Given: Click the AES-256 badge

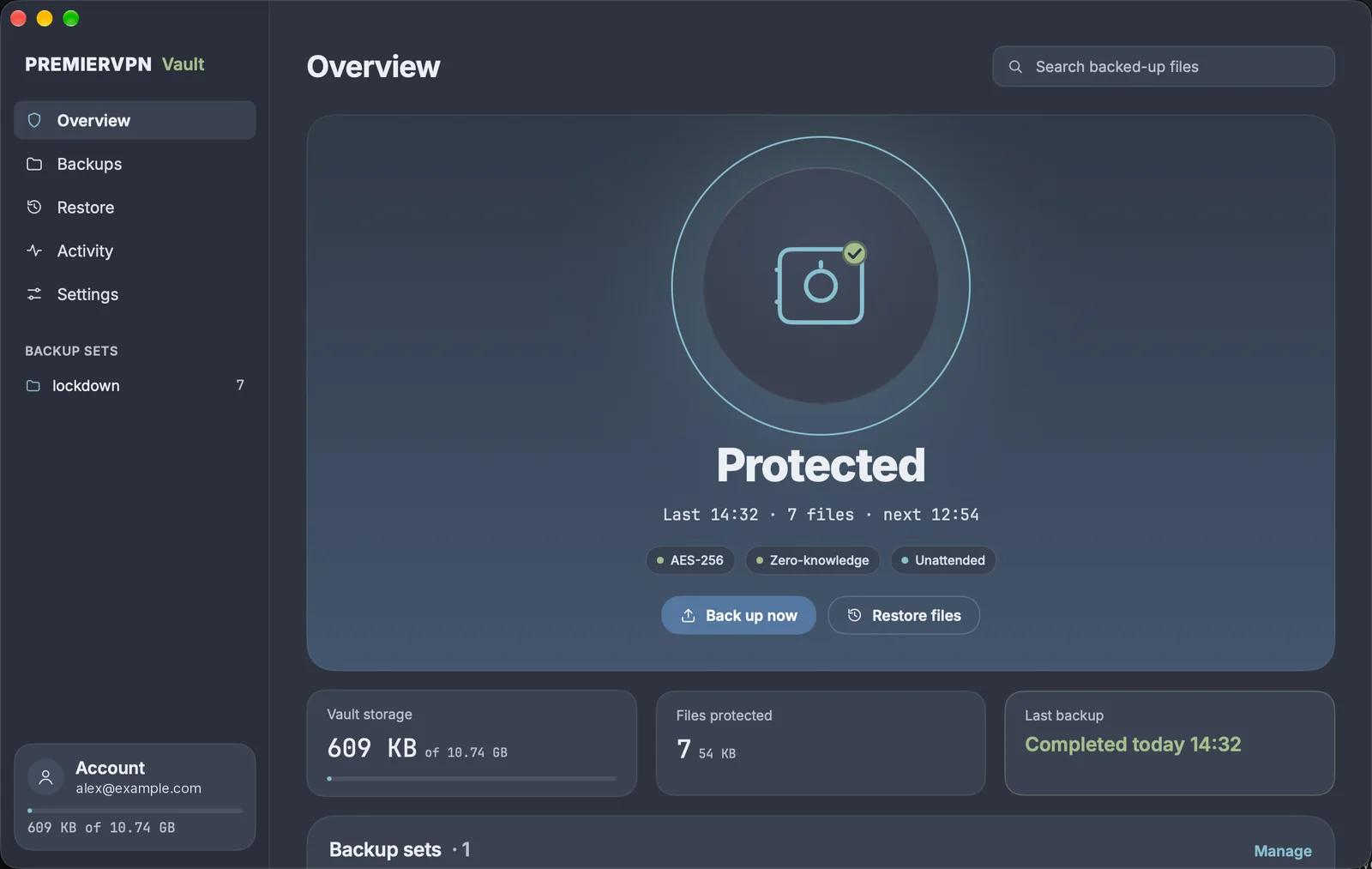Looking at the screenshot, I should 690,560.
